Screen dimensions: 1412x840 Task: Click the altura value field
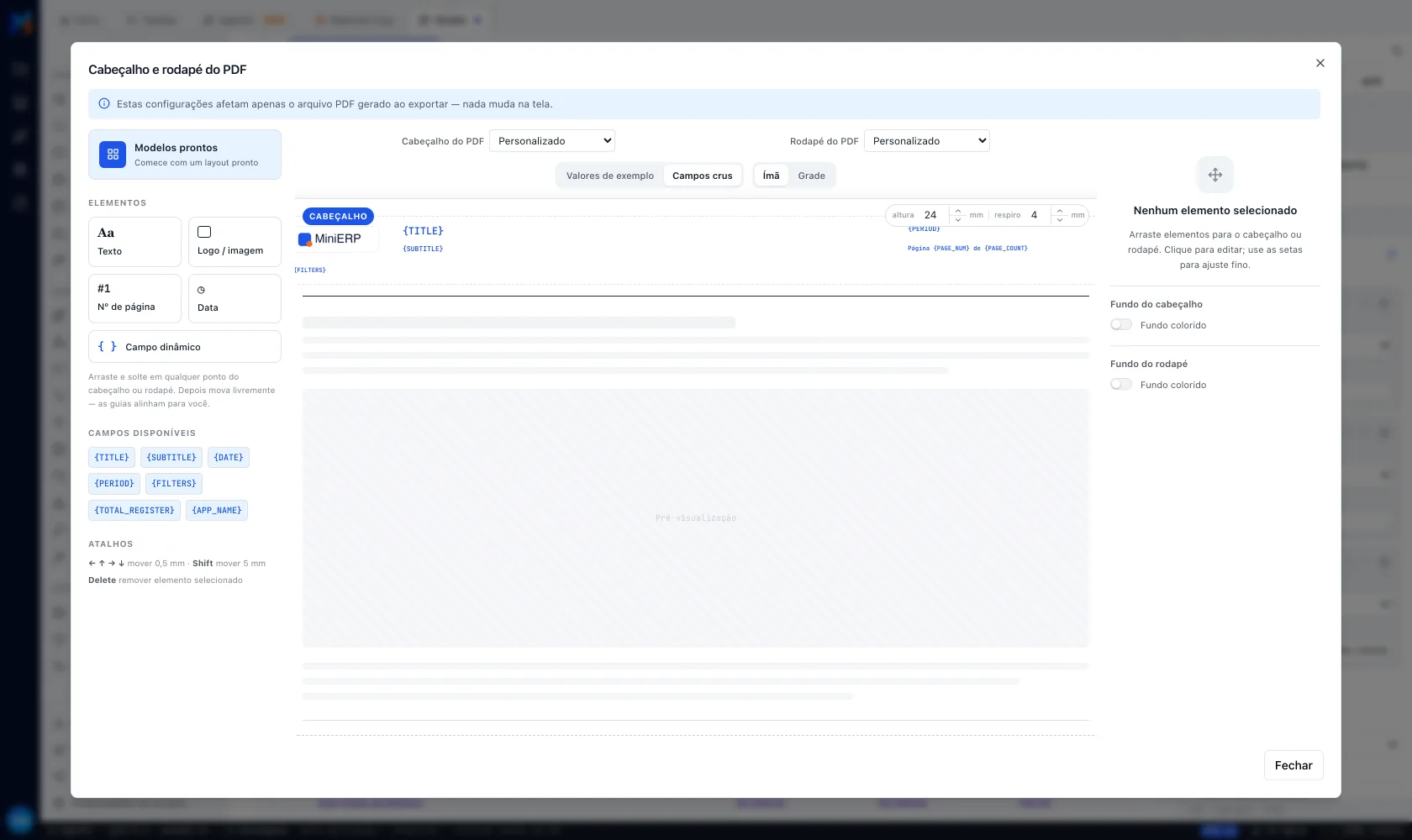pos(933,215)
